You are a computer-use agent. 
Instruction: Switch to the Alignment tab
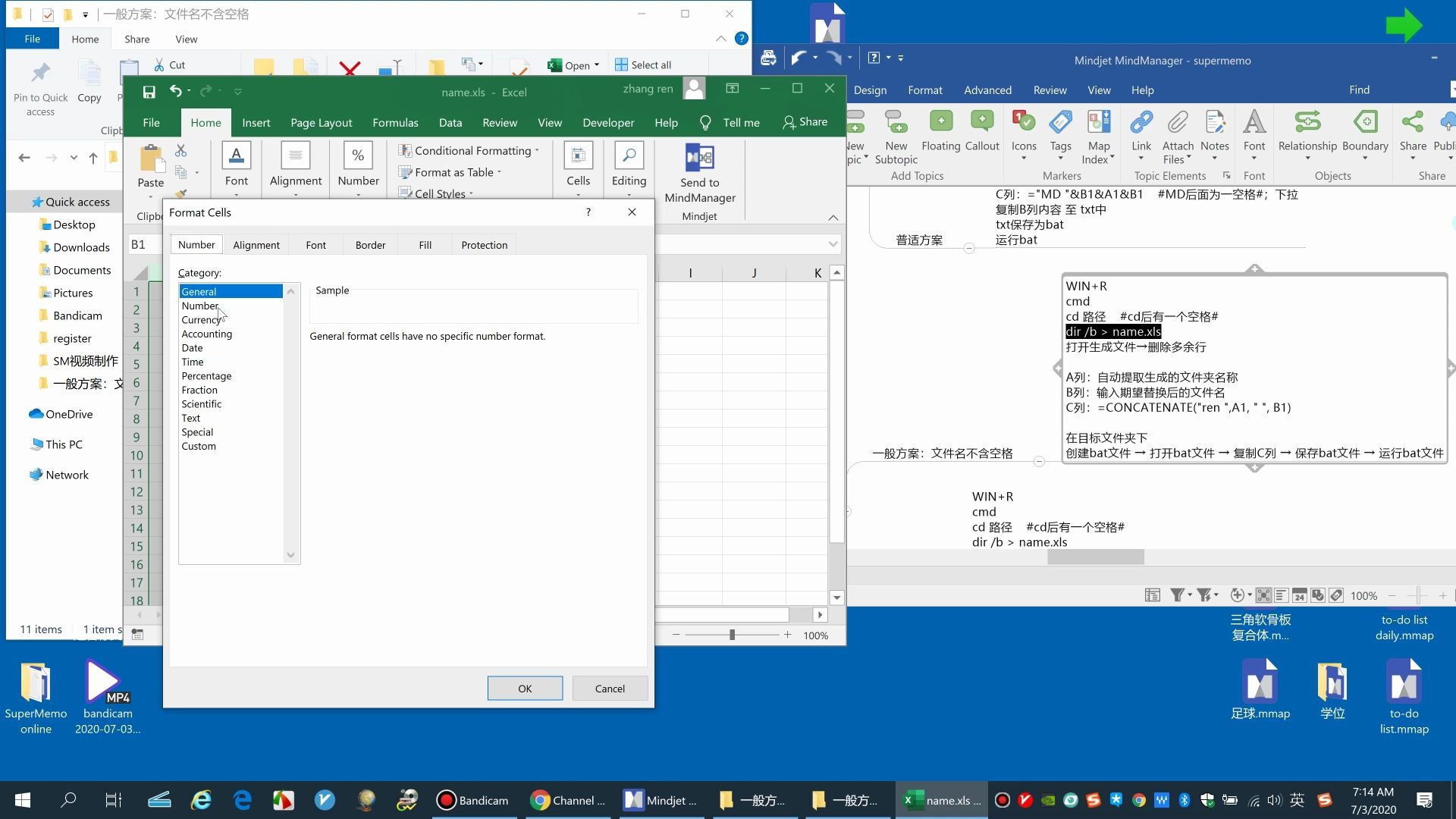pos(256,245)
